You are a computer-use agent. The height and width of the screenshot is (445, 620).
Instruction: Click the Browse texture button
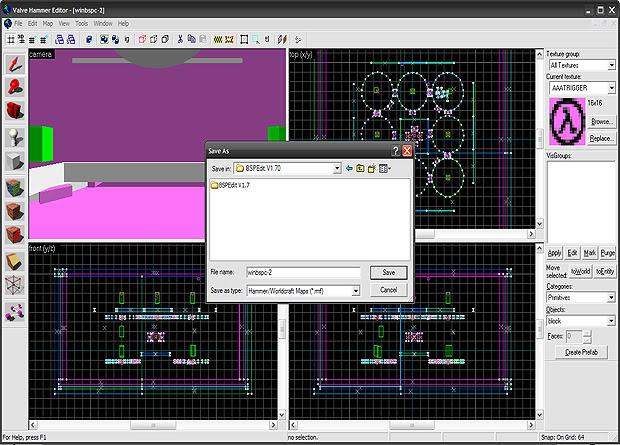click(602, 122)
